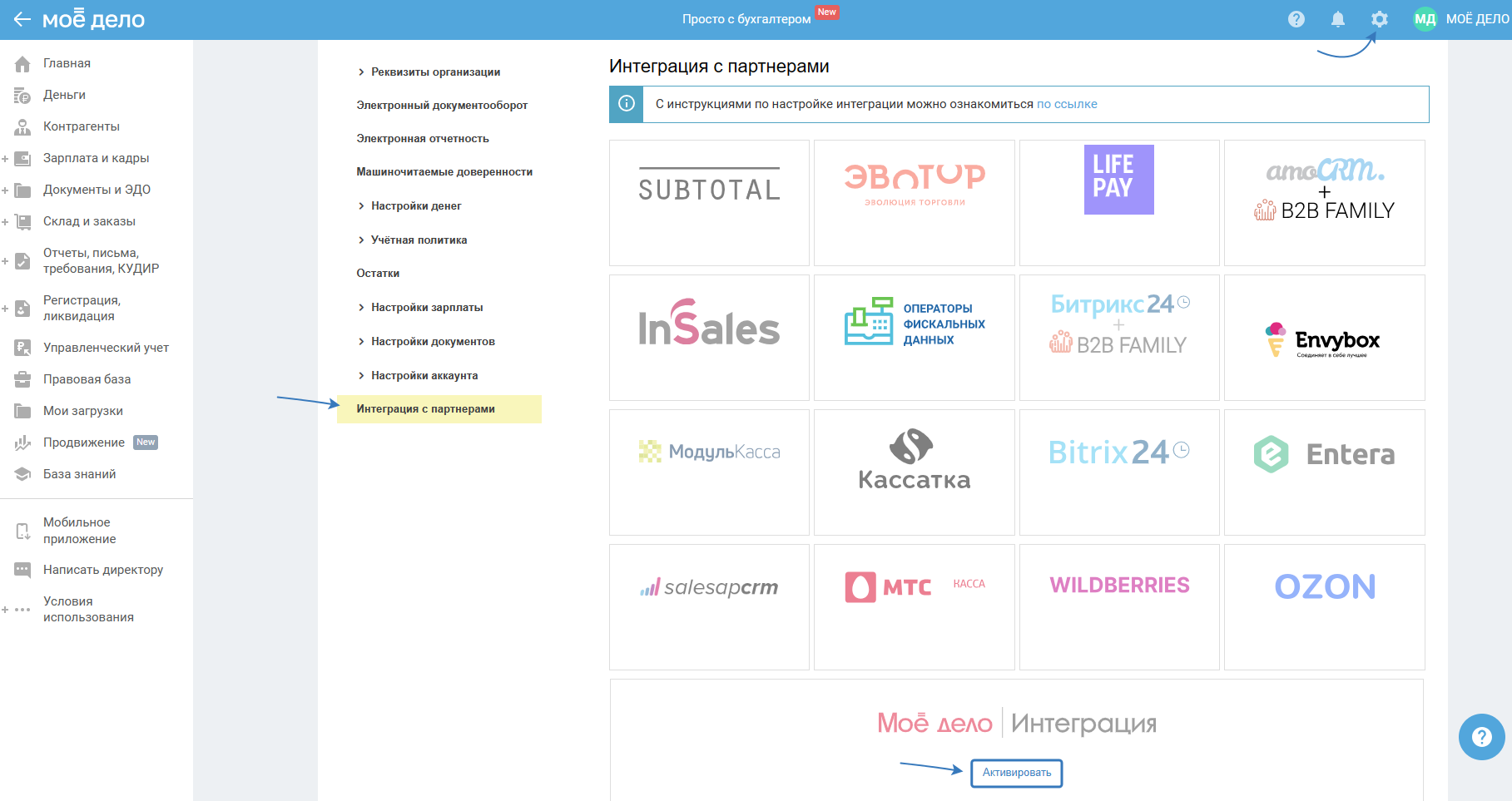Screen dimensions: 1512x801
Task: Click the Мобильное приложение phone icon
Action: point(22,531)
